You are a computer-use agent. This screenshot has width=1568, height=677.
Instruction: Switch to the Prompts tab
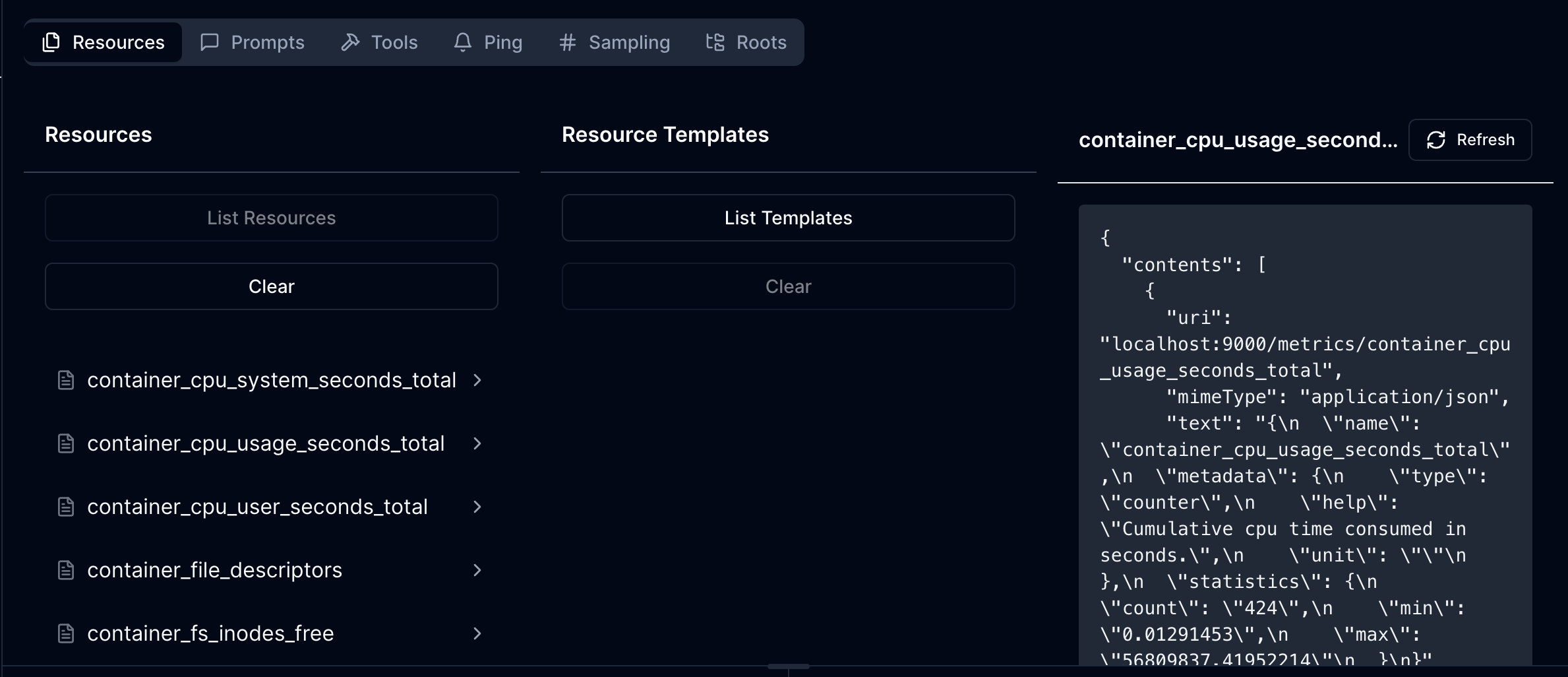click(253, 42)
